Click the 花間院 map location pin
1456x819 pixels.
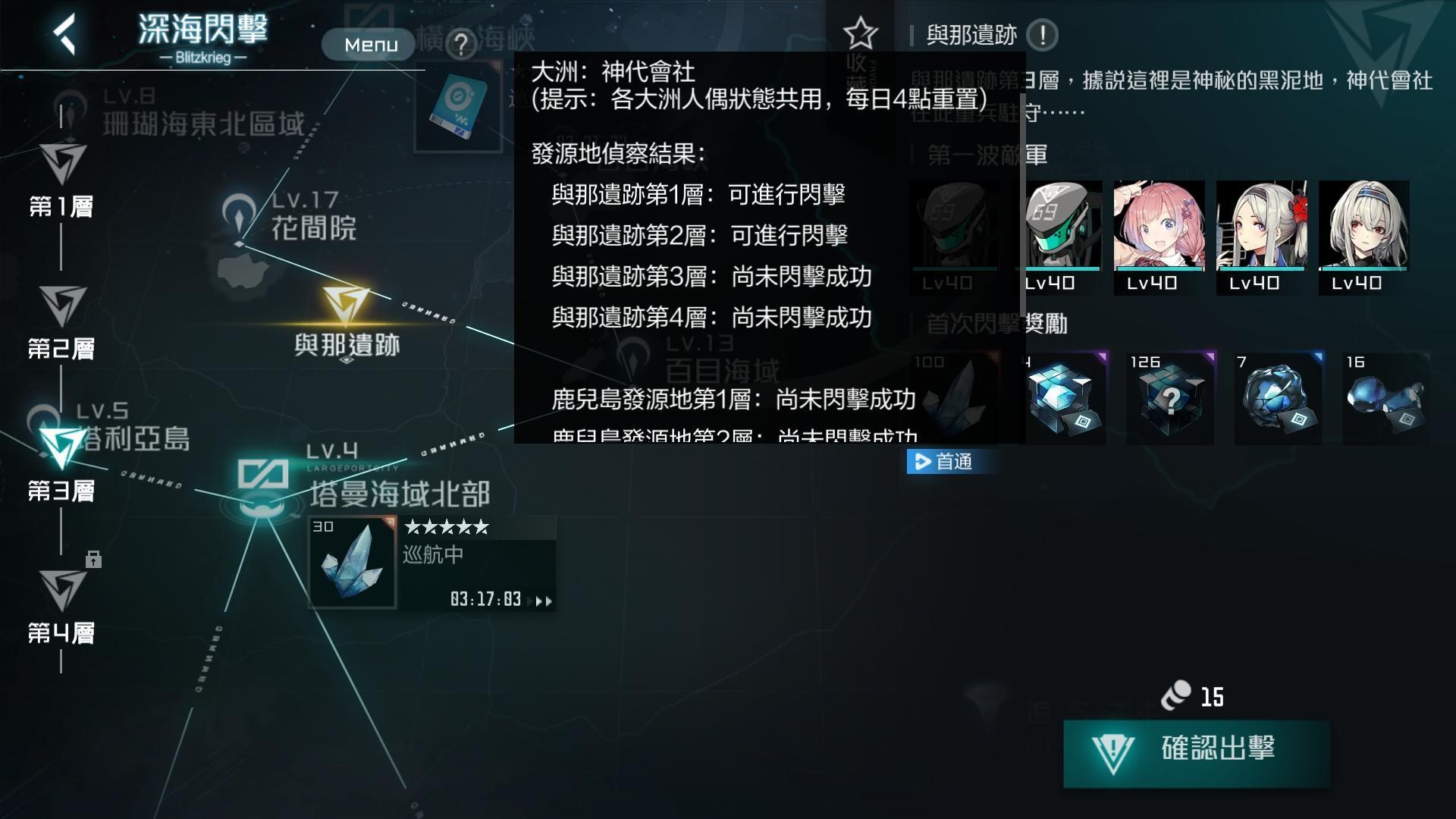(239, 217)
